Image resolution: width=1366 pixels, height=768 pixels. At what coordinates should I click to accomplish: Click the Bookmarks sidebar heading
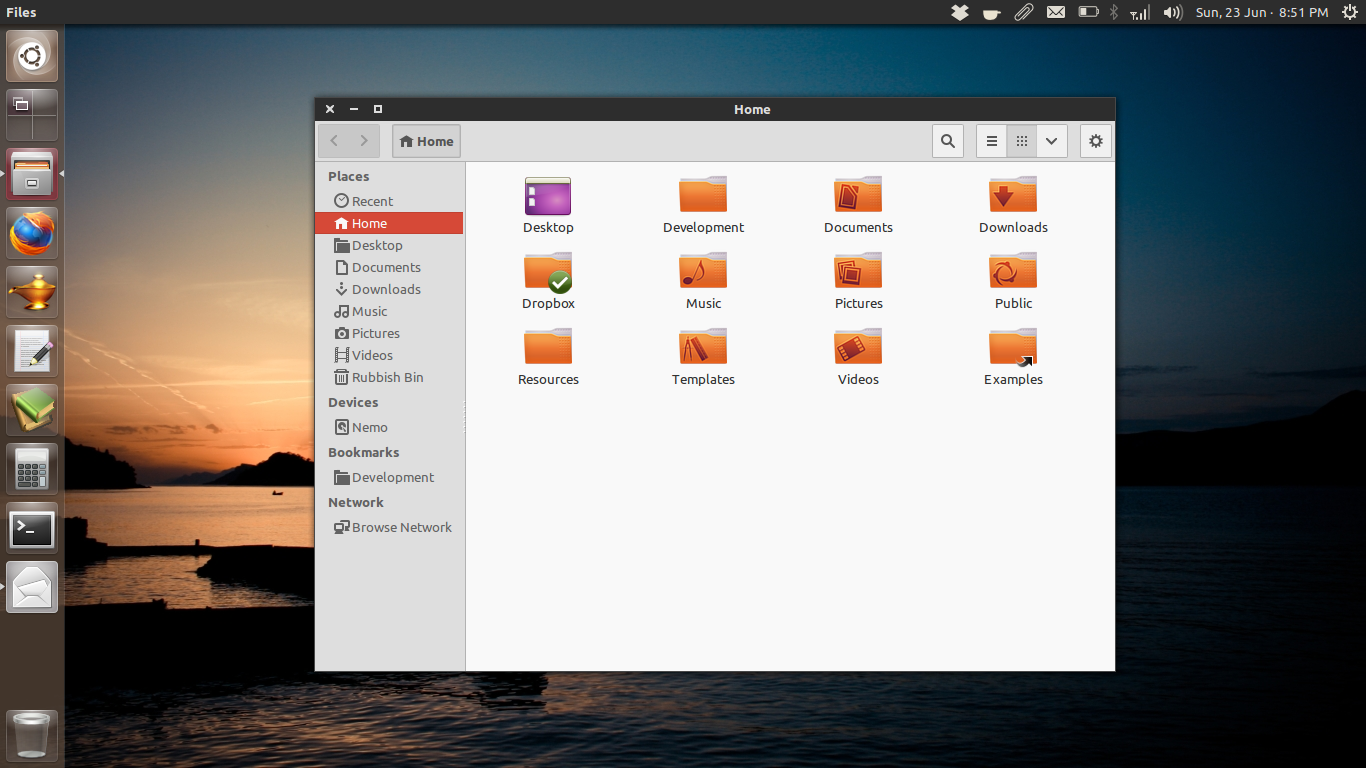coord(363,452)
